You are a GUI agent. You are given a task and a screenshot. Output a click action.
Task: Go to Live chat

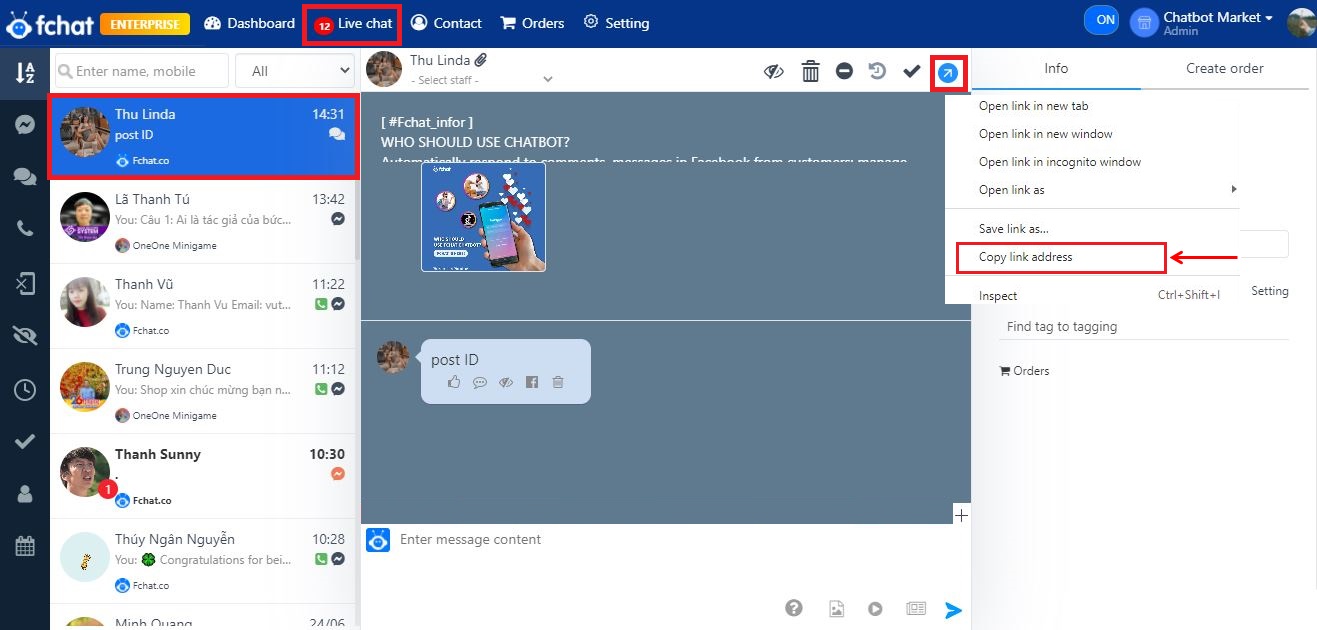(x=353, y=24)
